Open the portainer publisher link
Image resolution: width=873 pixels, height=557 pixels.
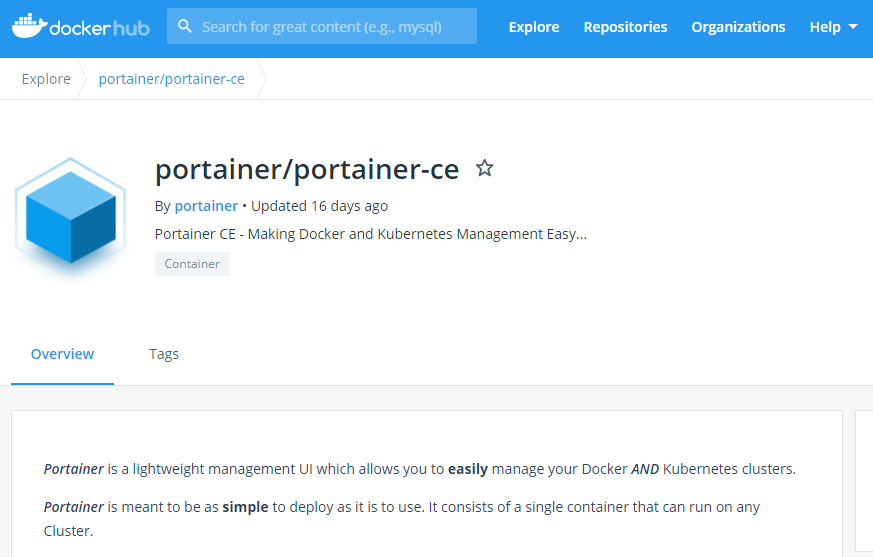206,206
